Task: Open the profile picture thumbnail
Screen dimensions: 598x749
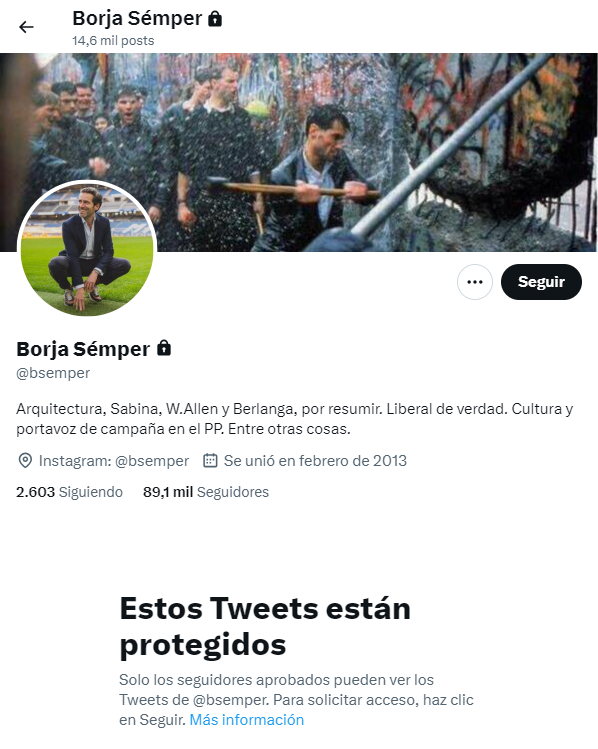Action: 87,248
